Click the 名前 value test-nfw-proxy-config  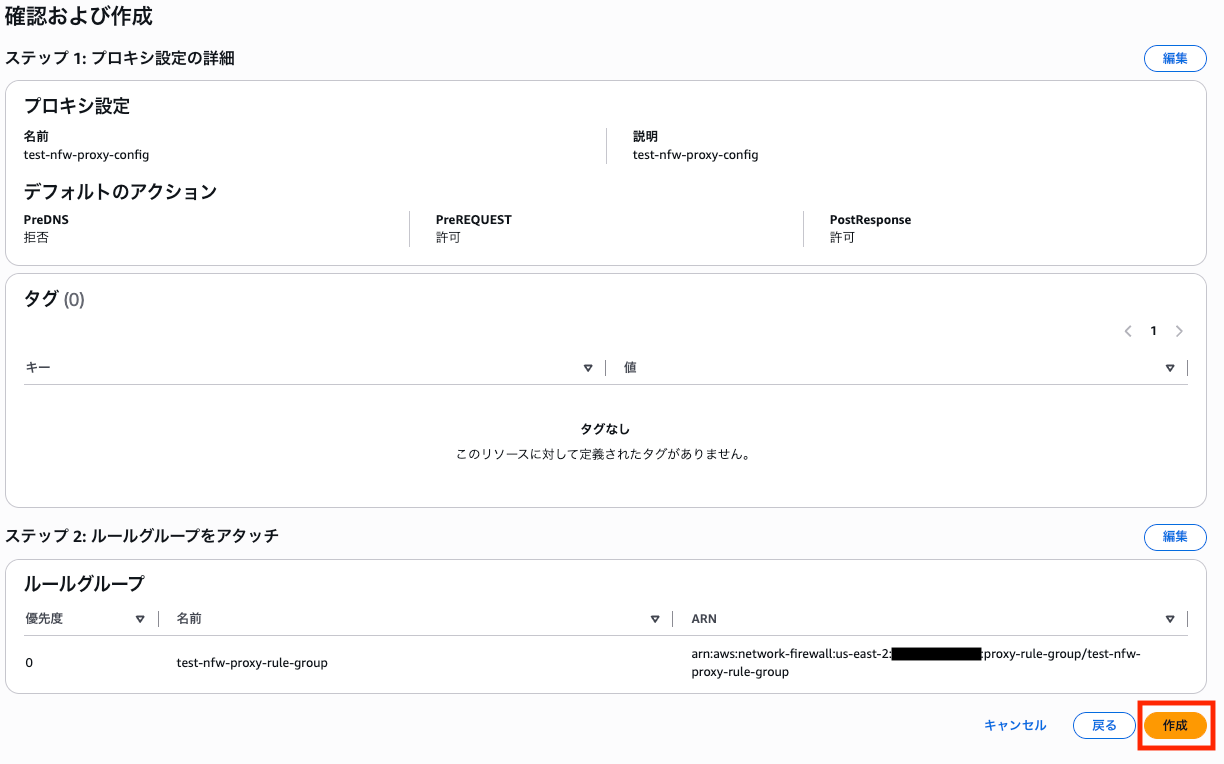86,155
